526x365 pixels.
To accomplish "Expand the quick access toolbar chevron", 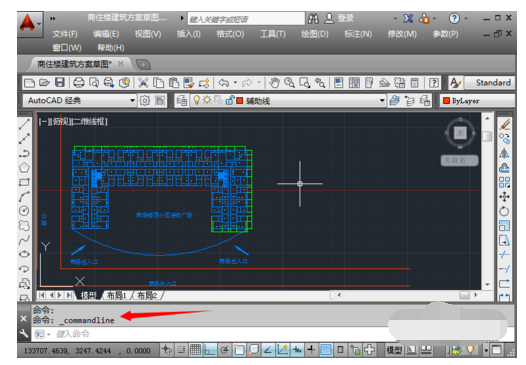I will (53, 18).
